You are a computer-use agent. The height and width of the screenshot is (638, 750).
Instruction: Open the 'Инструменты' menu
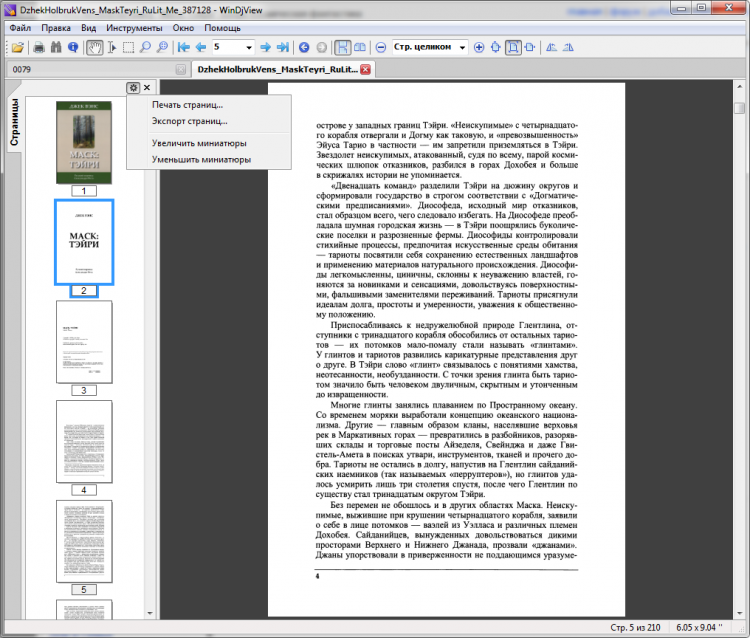pyautogui.click(x=135, y=28)
